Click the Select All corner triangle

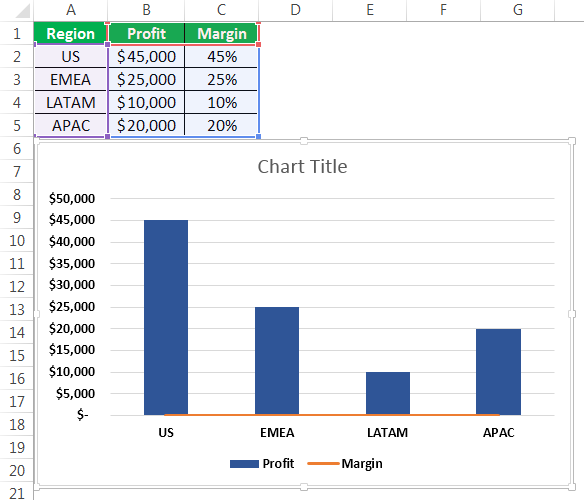point(22,11)
